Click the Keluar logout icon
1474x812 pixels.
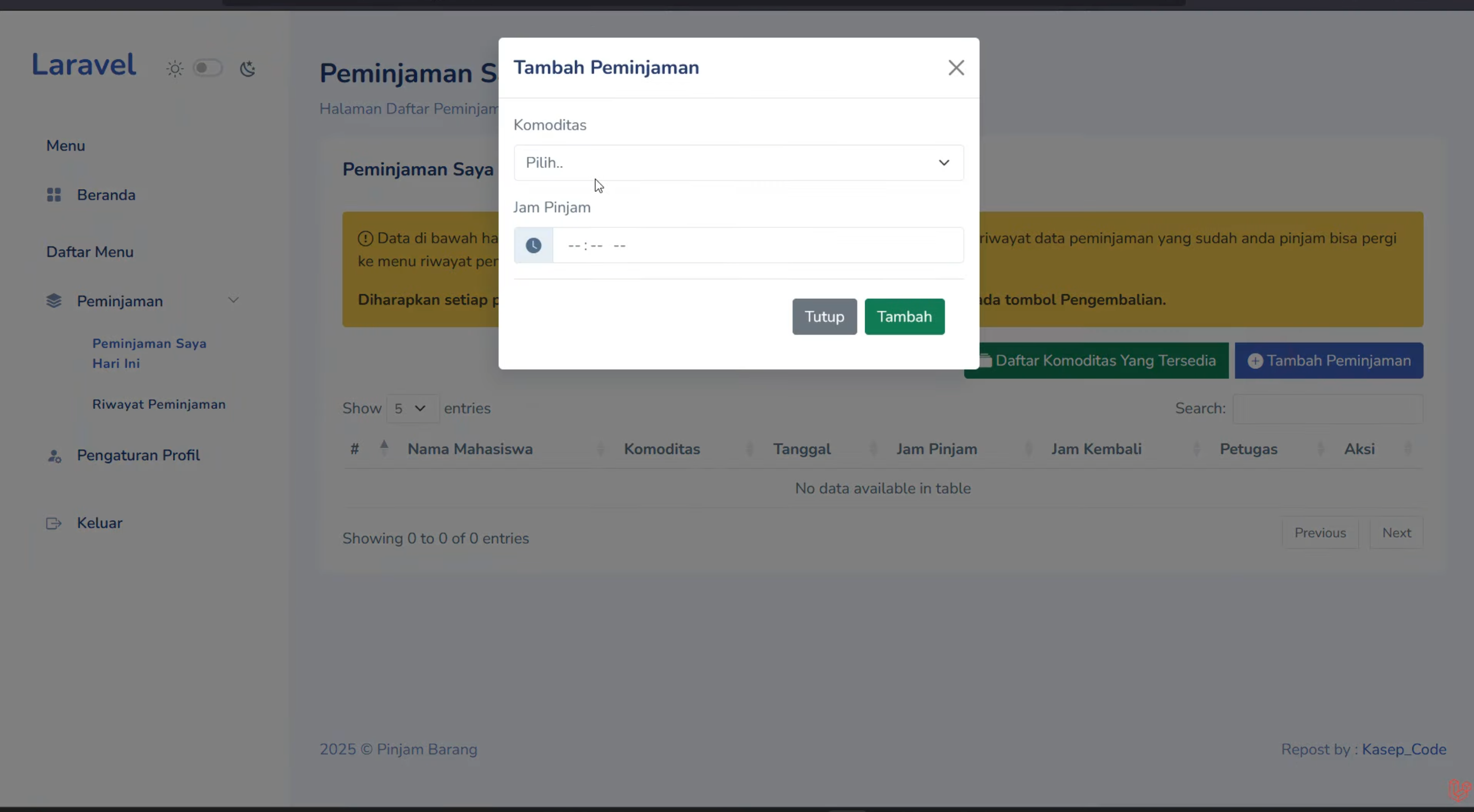click(54, 523)
